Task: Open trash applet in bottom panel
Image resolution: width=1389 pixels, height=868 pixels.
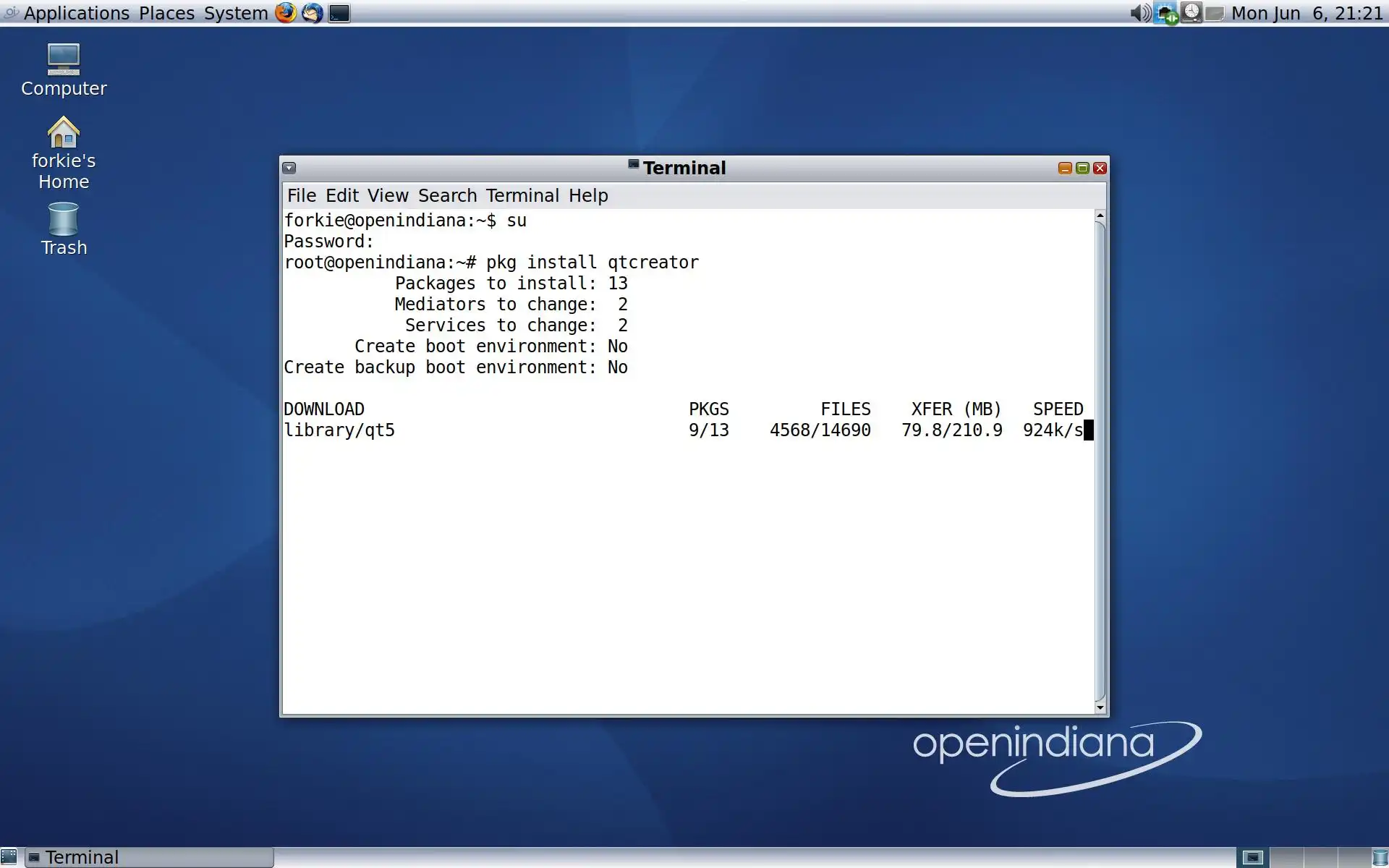Action: (x=1380, y=858)
